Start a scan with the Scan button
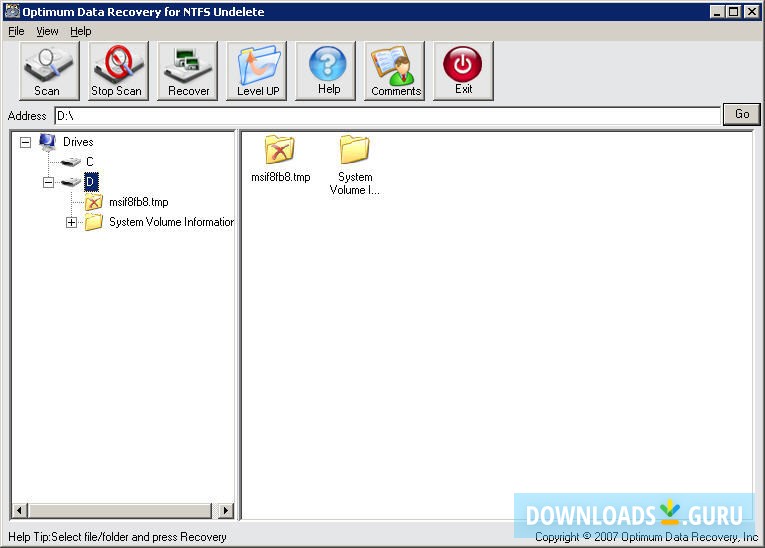Viewport: 765px width, 548px height. 49,71
